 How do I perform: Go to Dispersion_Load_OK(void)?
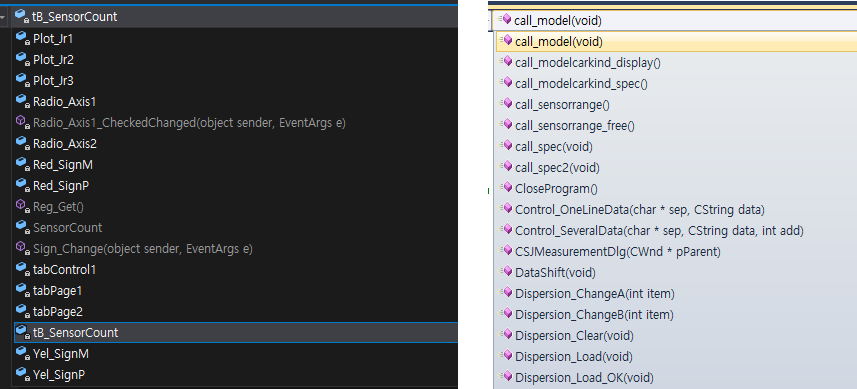pyautogui.click(x=584, y=378)
